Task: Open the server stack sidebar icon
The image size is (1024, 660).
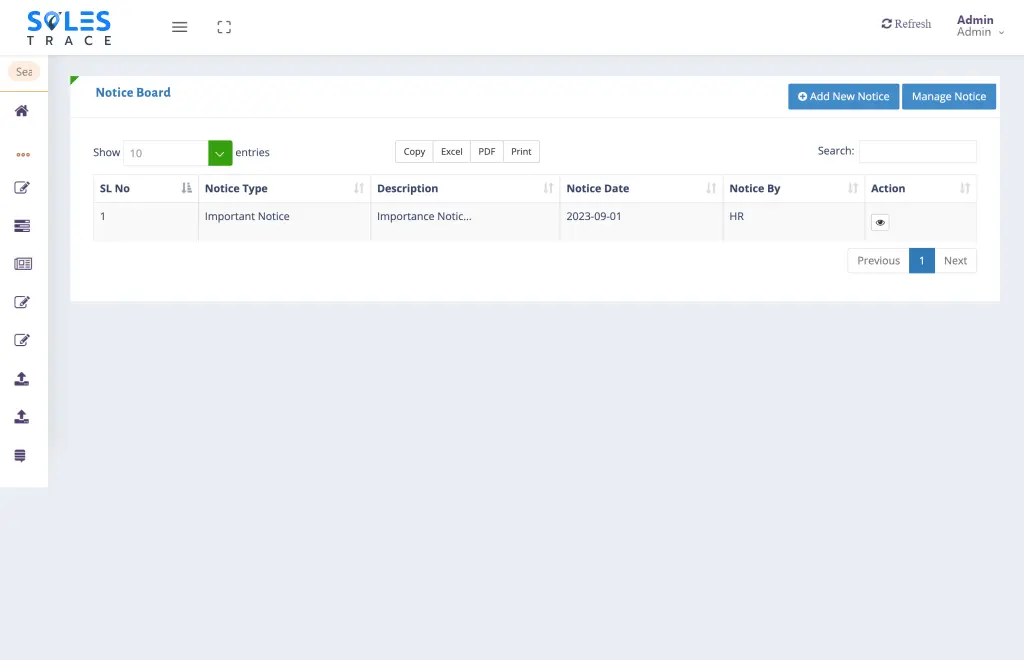Action: (x=22, y=226)
